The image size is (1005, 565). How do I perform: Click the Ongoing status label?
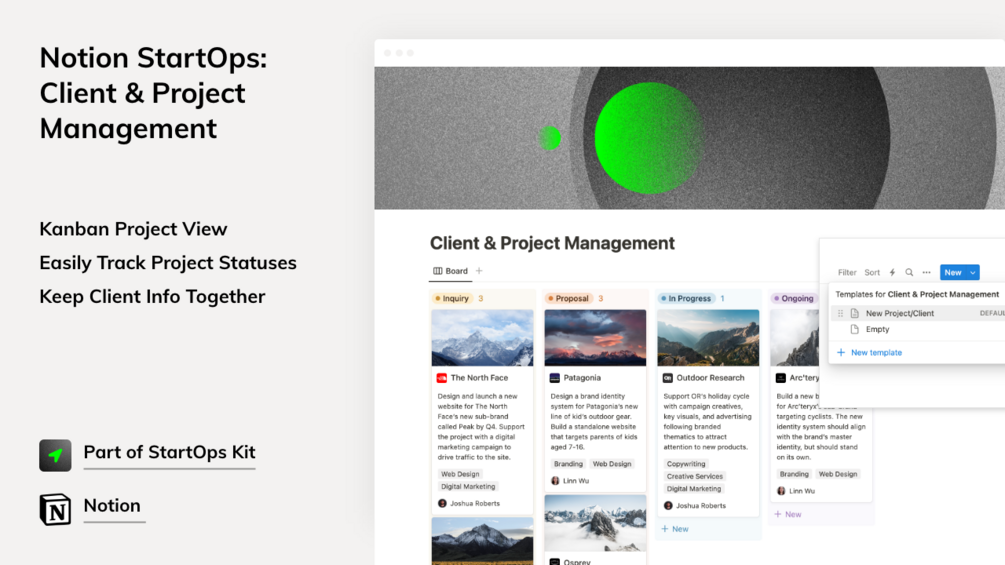(x=795, y=299)
